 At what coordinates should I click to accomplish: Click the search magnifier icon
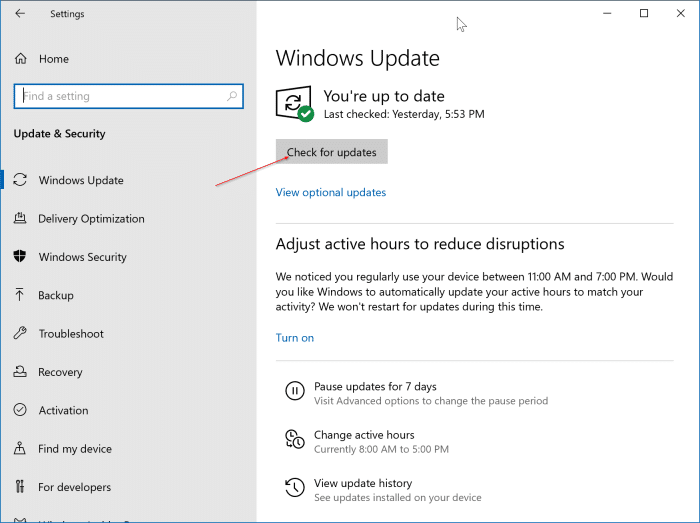pyautogui.click(x=232, y=96)
